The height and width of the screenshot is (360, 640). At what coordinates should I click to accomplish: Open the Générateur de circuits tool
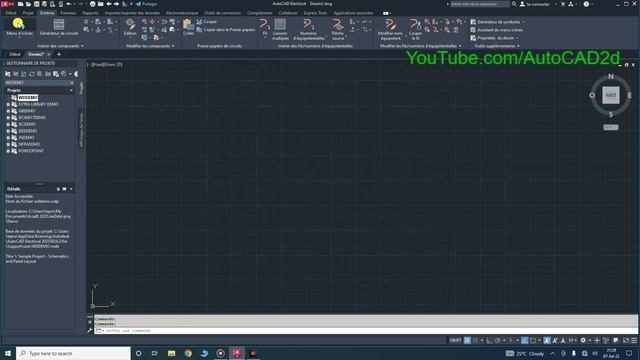coord(59,27)
